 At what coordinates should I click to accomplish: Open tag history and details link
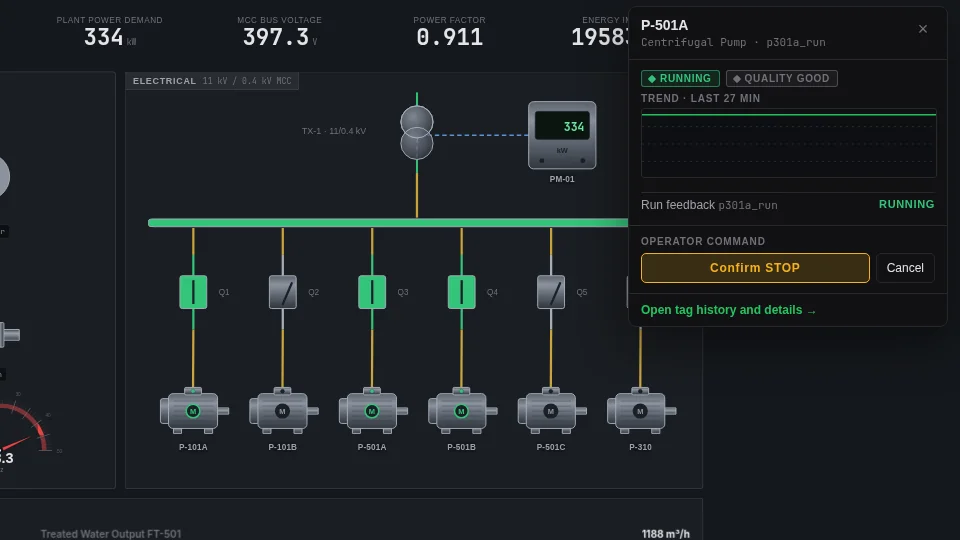[729, 310]
